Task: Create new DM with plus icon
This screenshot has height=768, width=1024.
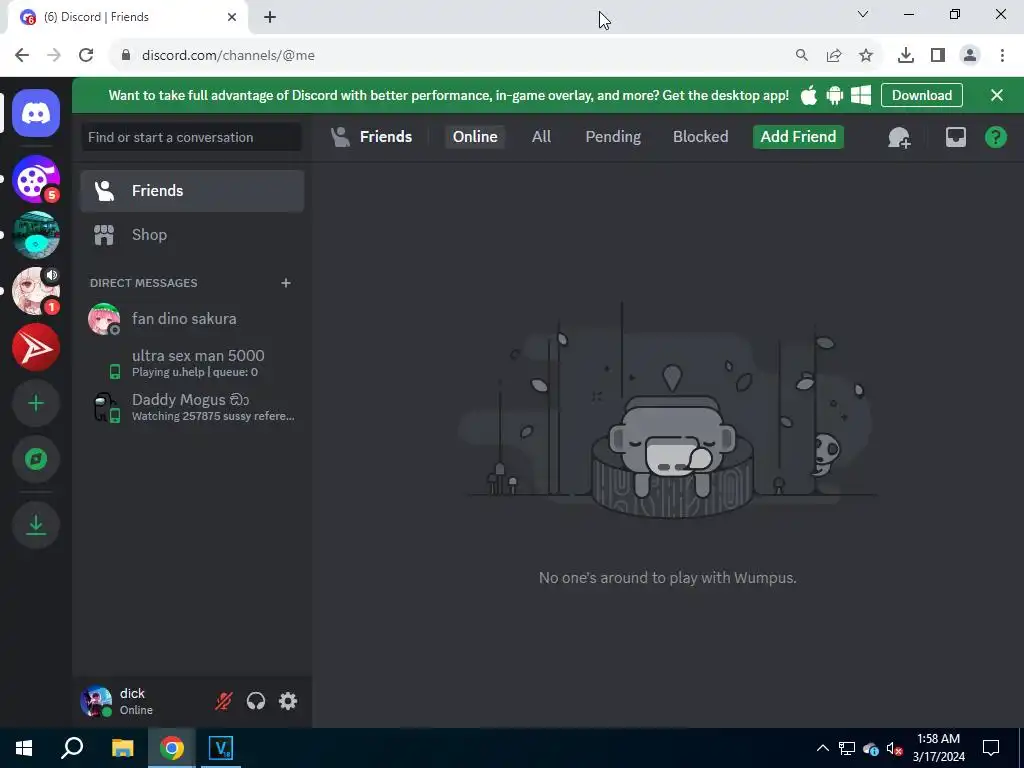Action: pos(285,283)
